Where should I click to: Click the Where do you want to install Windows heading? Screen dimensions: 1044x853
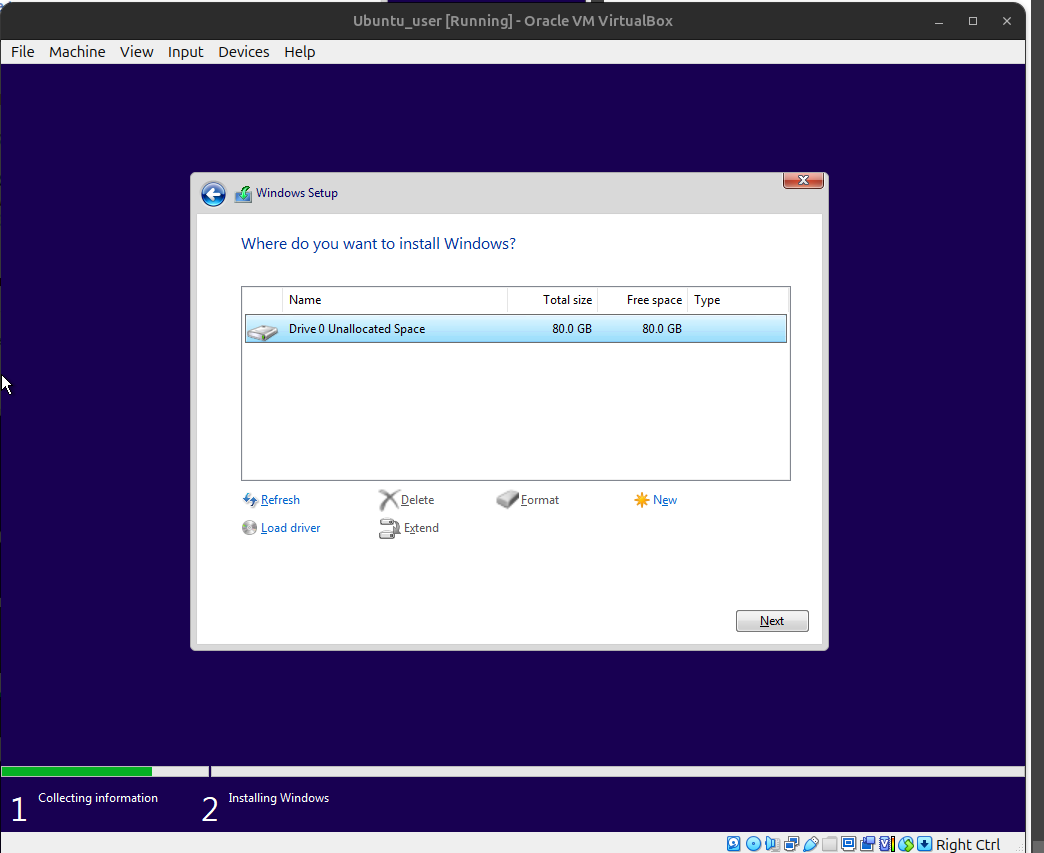tap(378, 244)
